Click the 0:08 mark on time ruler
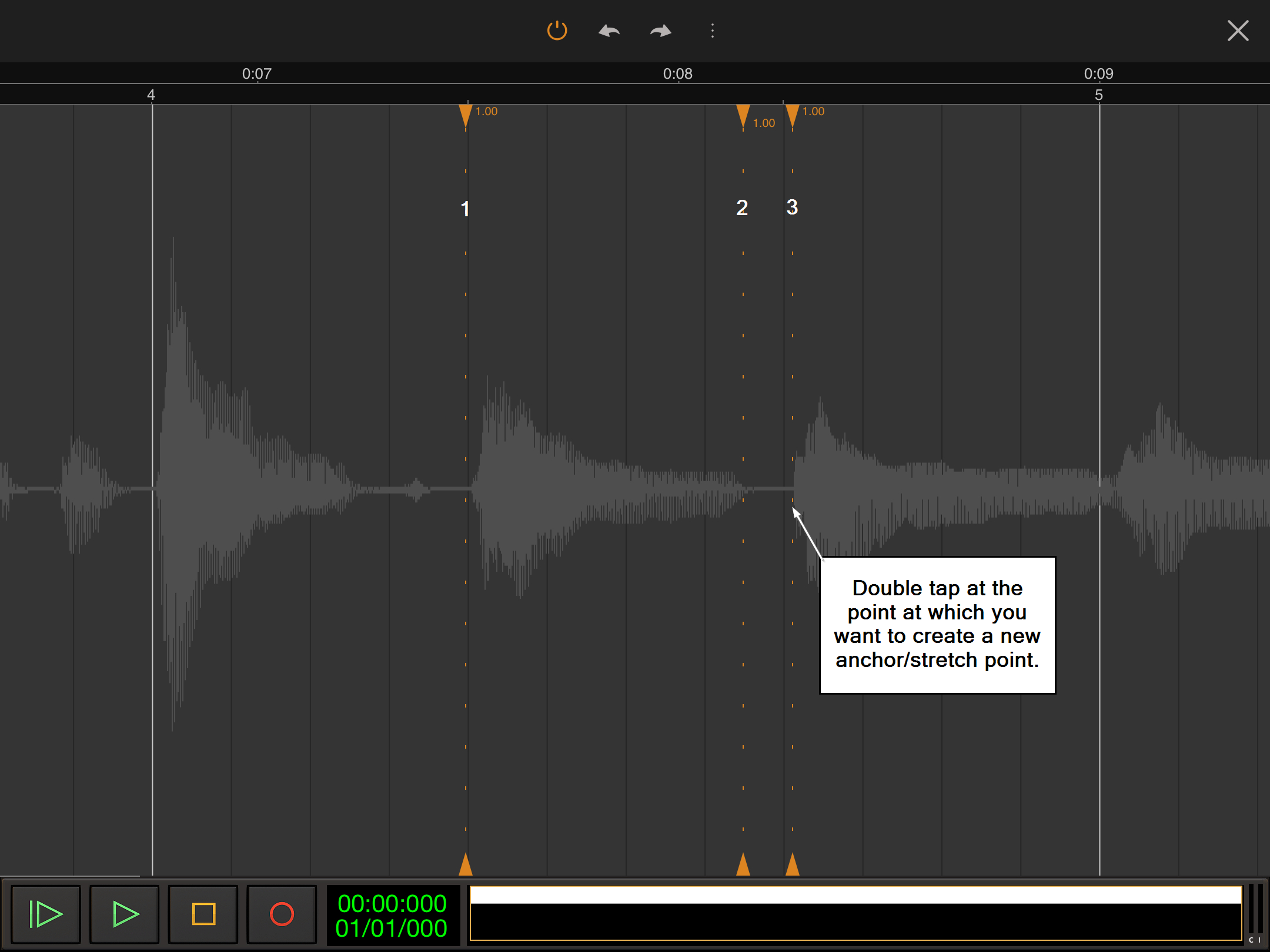The width and height of the screenshot is (1270, 952). click(x=678, y=74)
